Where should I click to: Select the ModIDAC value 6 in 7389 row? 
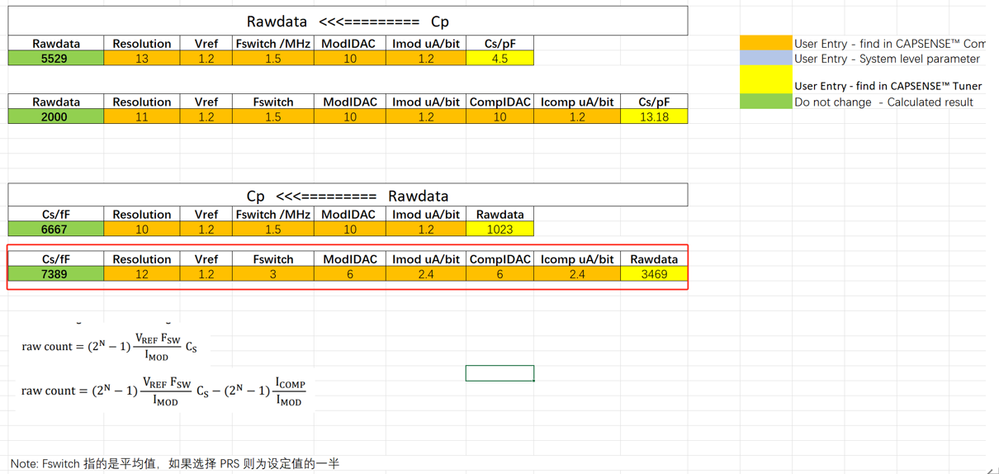tap(349, 274)
